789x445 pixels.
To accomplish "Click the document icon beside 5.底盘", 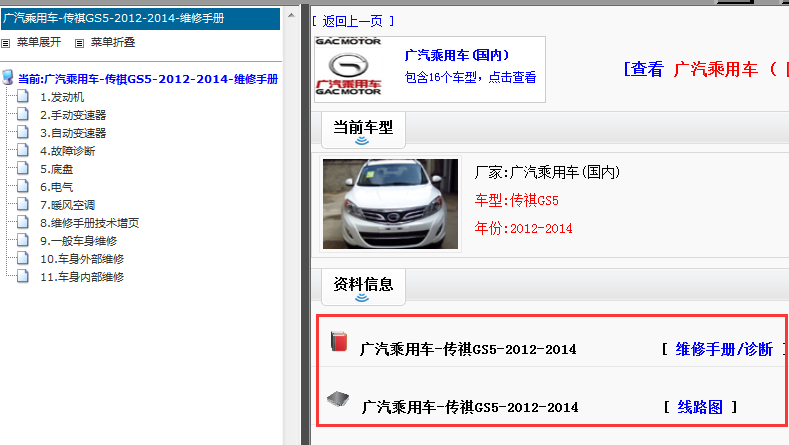I will pyautogui.click(x=23, y=168).
